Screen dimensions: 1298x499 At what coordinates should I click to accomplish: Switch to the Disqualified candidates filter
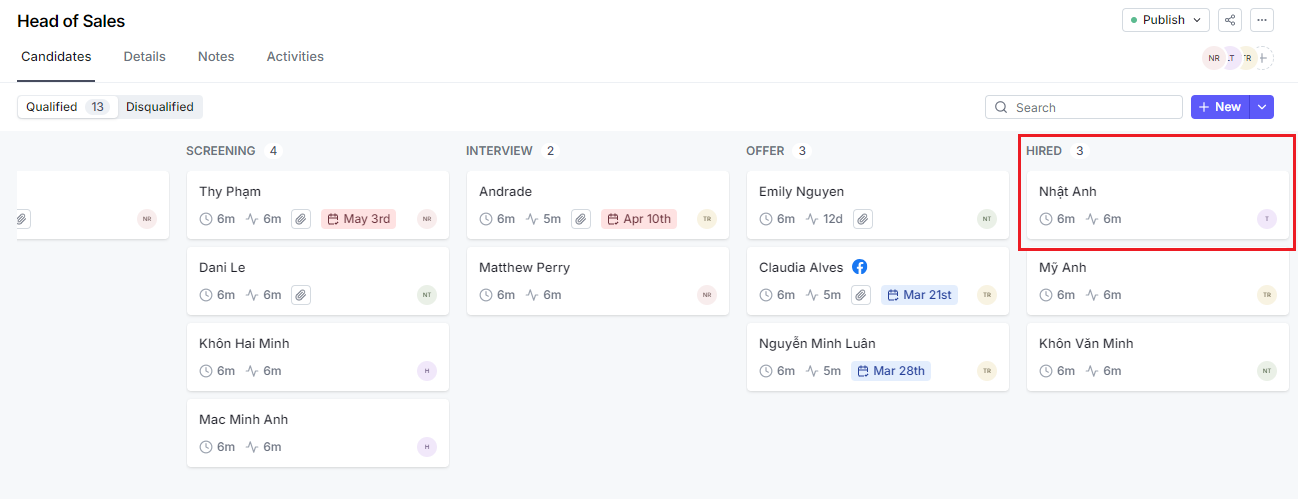tap(160, 107)
